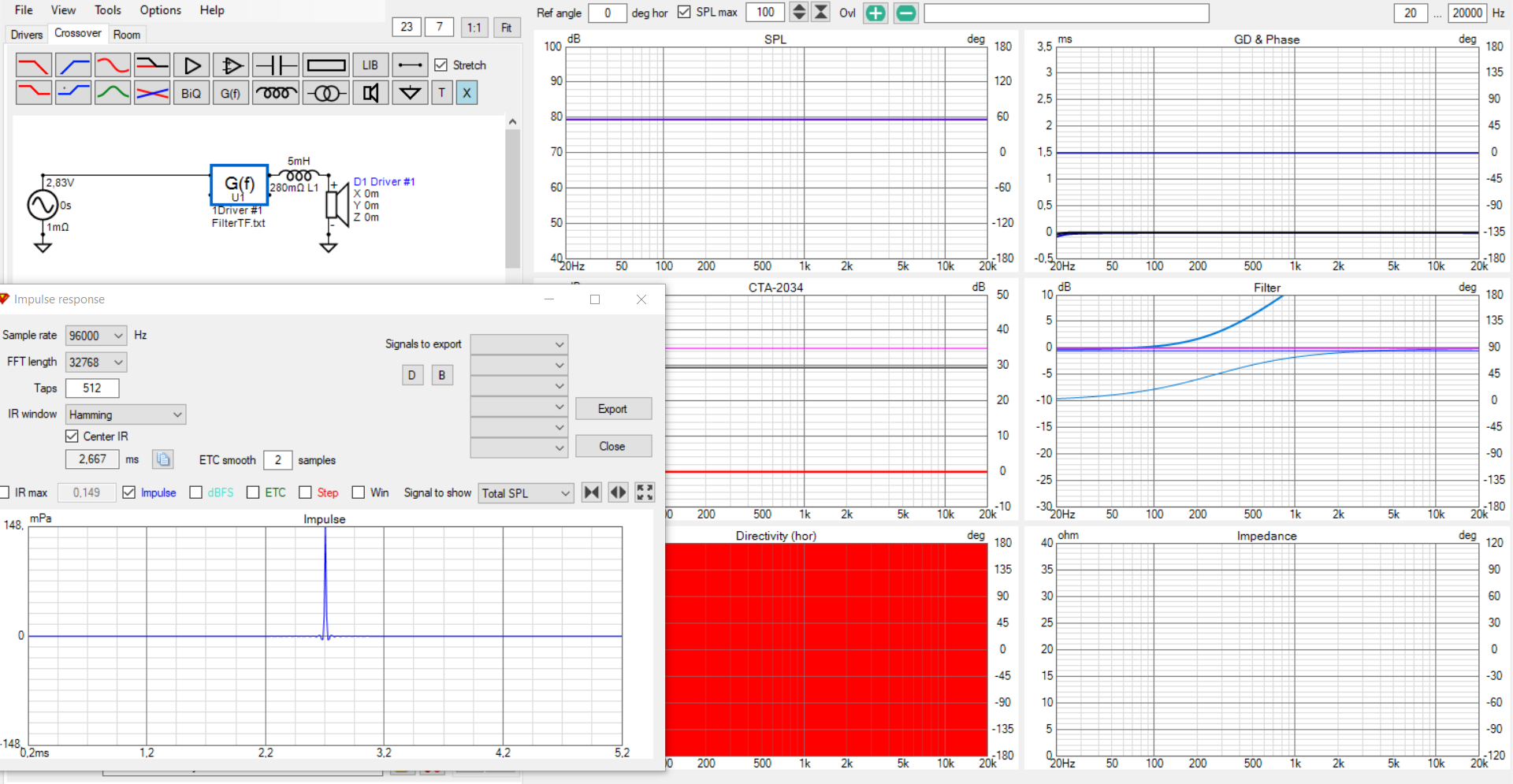Select the black-and-red shelving line block tool

pos(152,65)
